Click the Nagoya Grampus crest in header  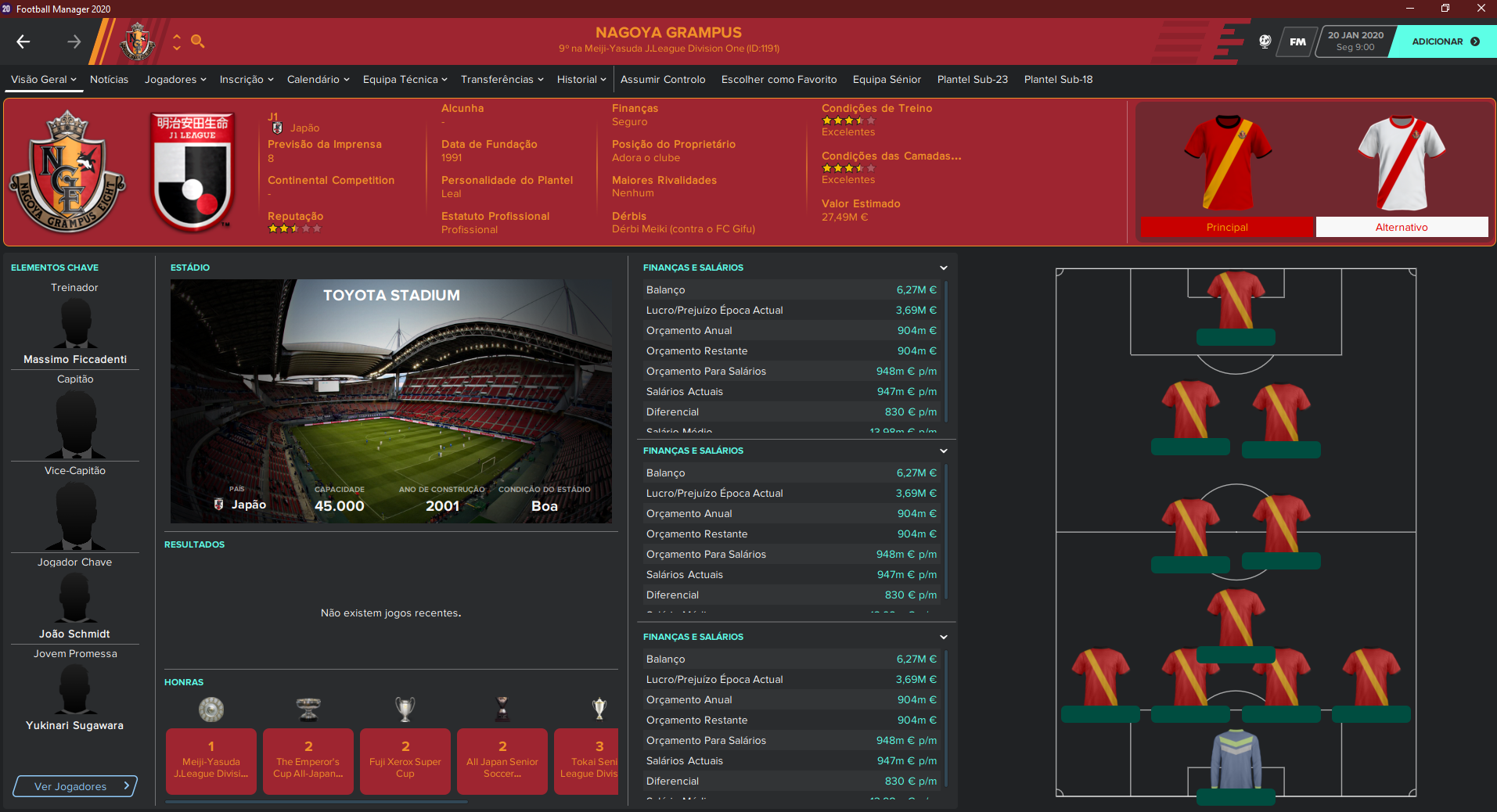137,41
